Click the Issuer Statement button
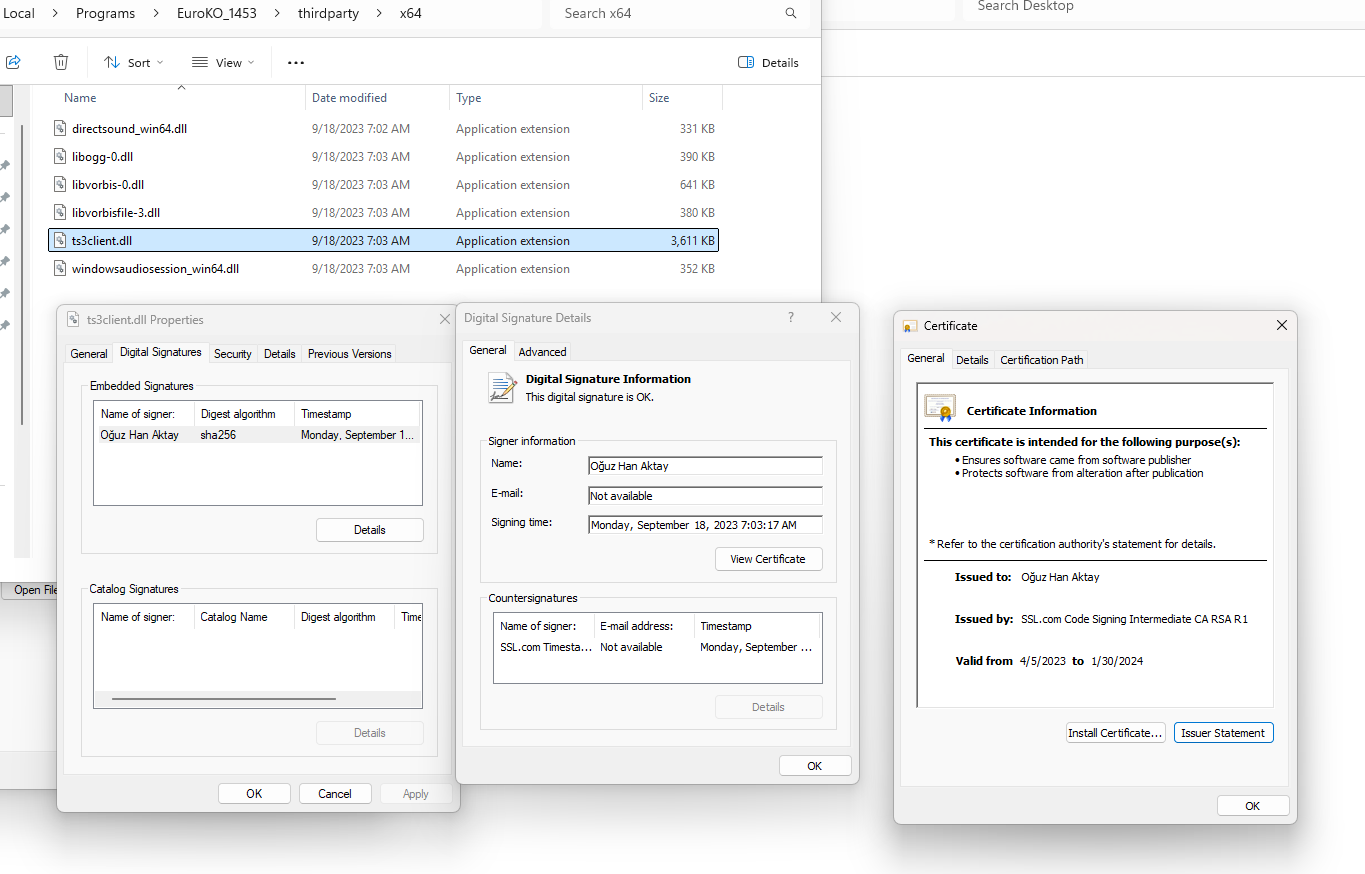 pyautogui.click(x=1224, y=733)
